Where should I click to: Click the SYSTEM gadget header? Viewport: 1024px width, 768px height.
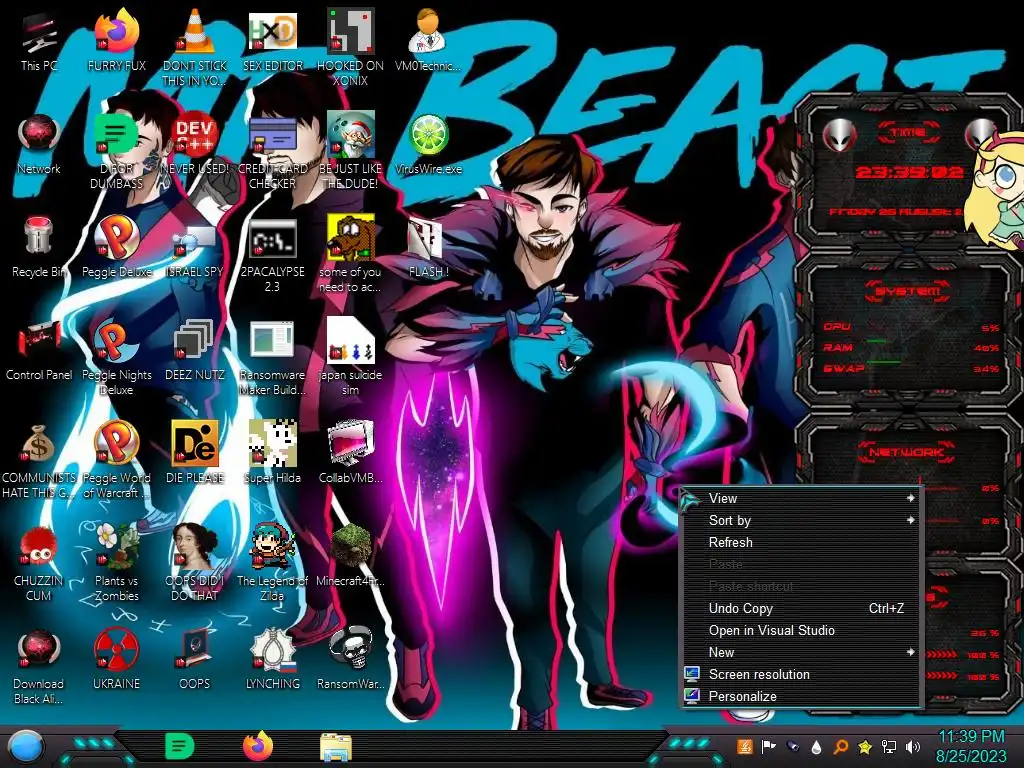(908, 291)
